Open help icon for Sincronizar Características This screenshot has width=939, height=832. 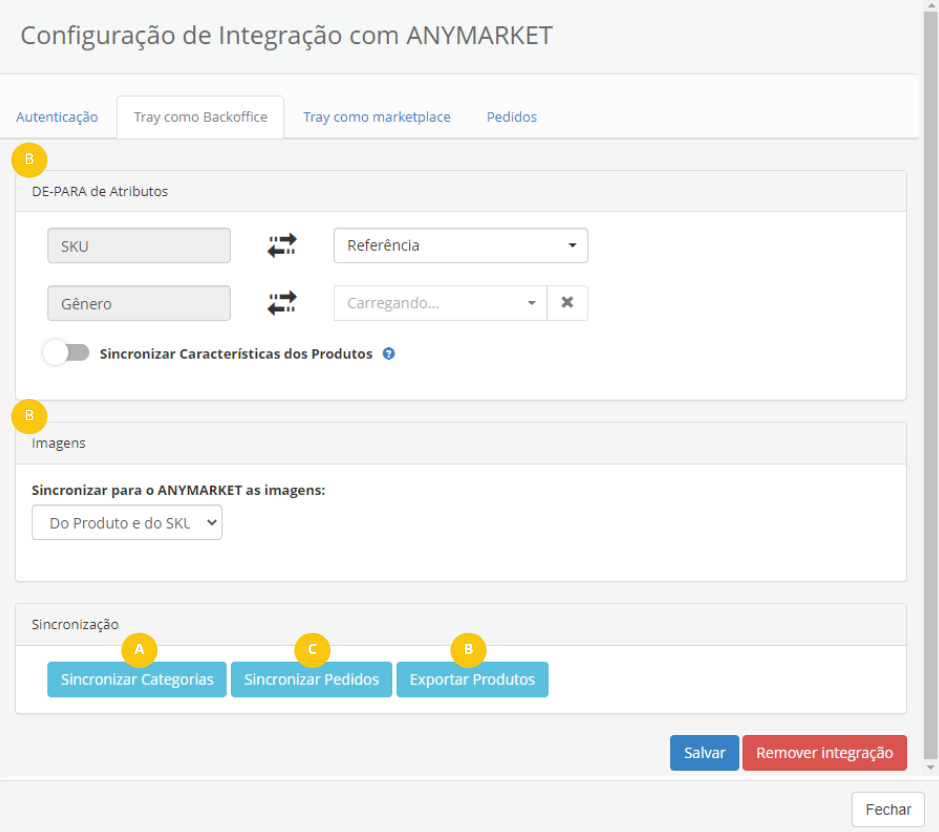tap(389, 353)
